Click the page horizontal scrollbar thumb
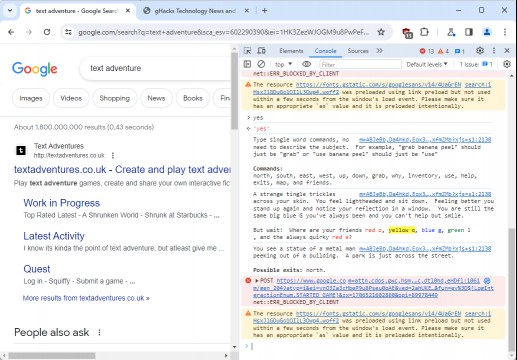The image size is (517, 360). (52, 356)
